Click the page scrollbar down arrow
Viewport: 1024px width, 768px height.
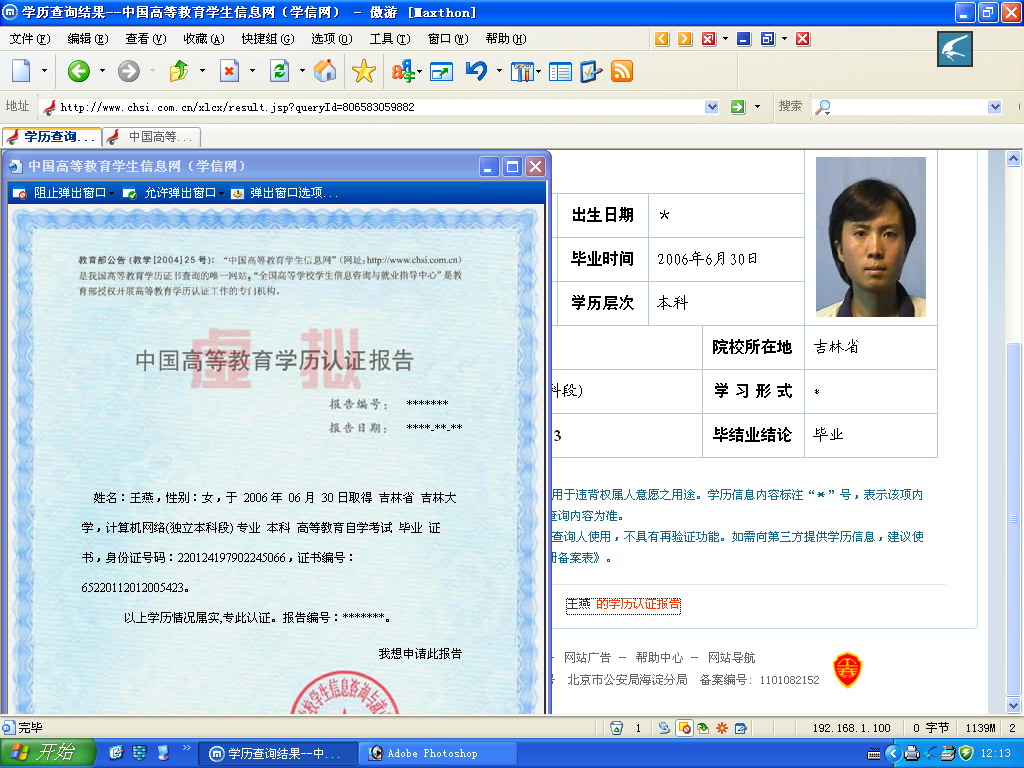click(x=1014, y=705)
